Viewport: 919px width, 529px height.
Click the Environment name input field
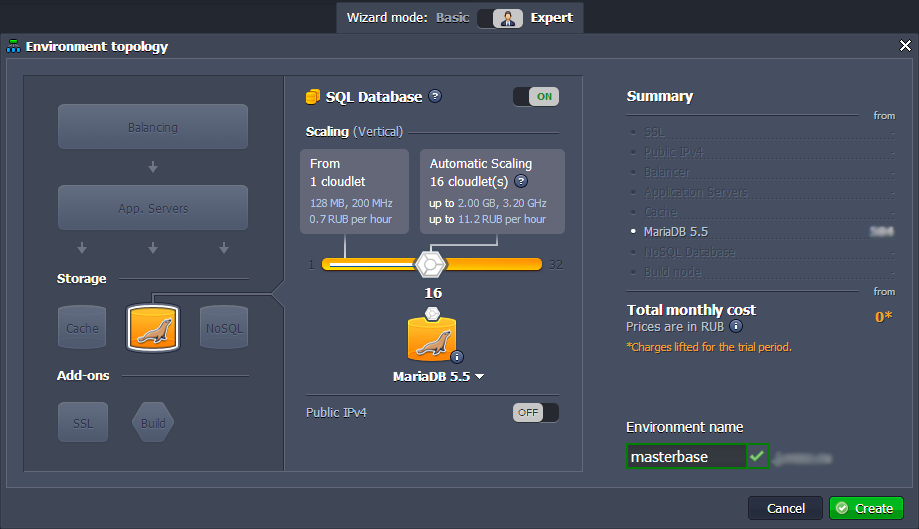click(686, 456)
